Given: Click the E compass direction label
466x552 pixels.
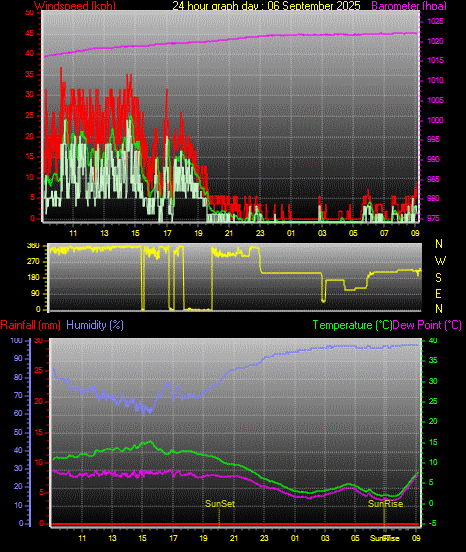Looking at the screenshot, I should (x=438, y=294).
